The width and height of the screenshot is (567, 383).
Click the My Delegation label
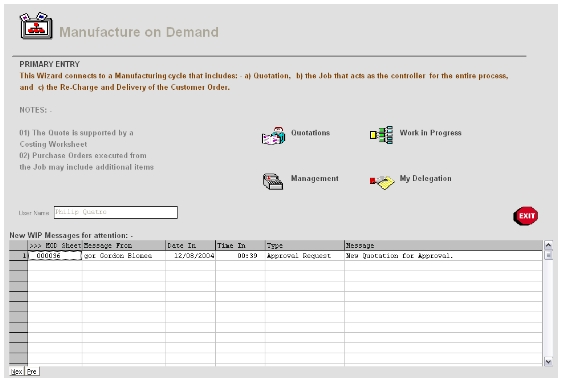[x=425, y=178]
